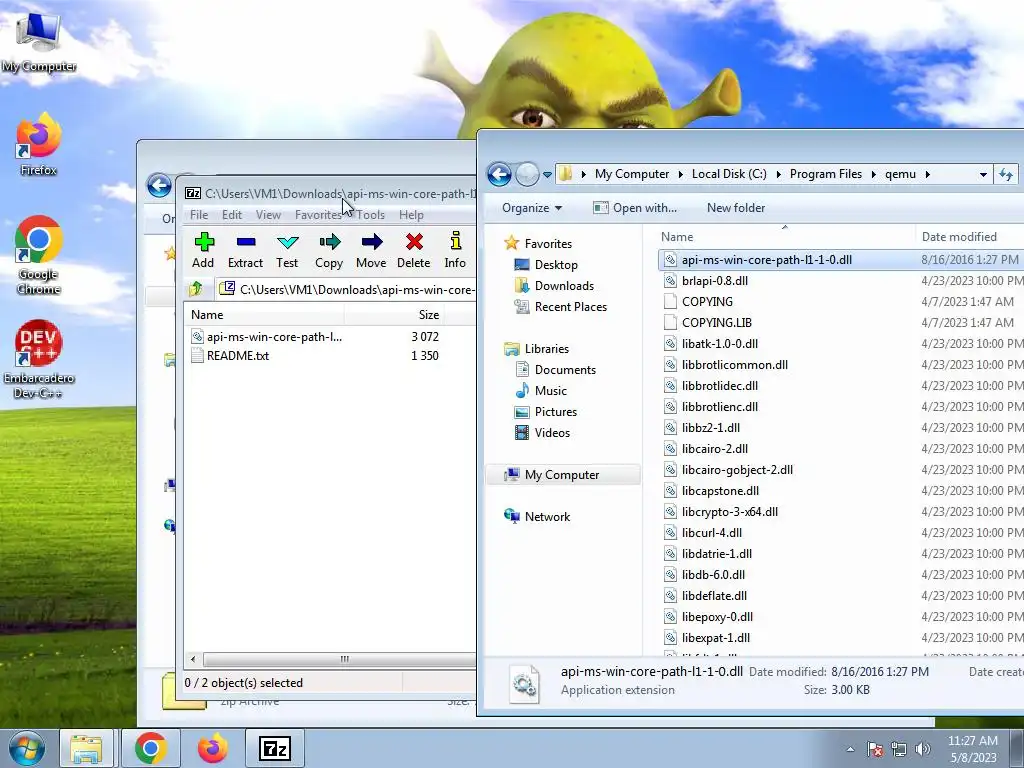The width and height of the screenshot is (1024, 768).
Task: Click New folder in Explorer toolbar
Action: point(736,208)
